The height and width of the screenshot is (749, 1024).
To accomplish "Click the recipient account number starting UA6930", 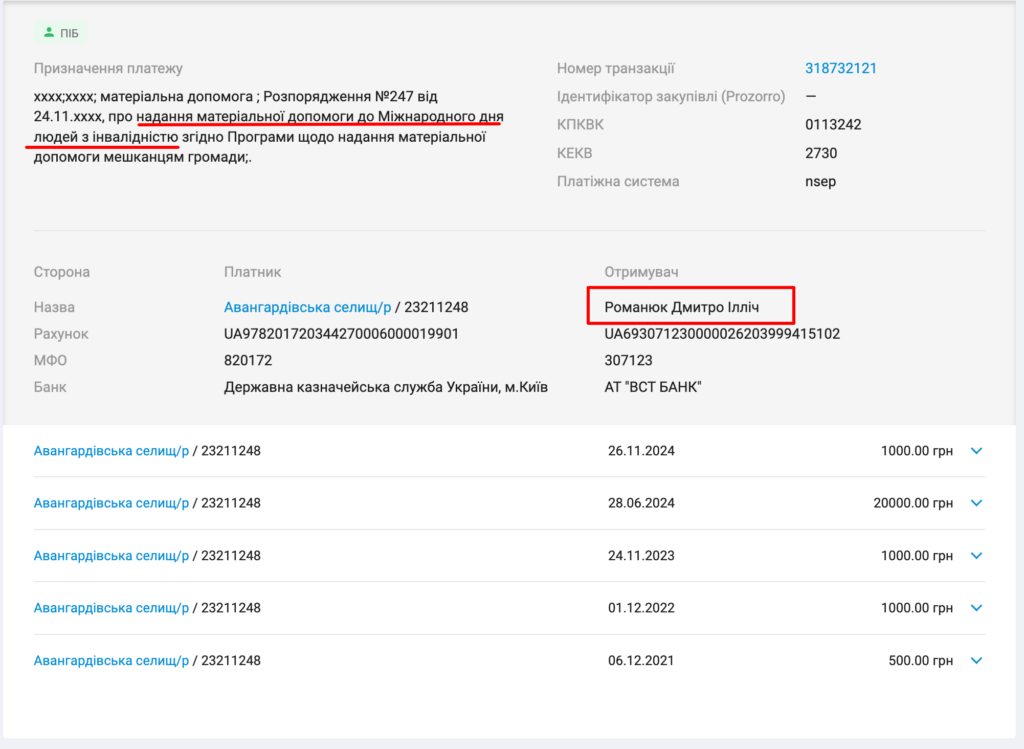I will click(722, 334).
